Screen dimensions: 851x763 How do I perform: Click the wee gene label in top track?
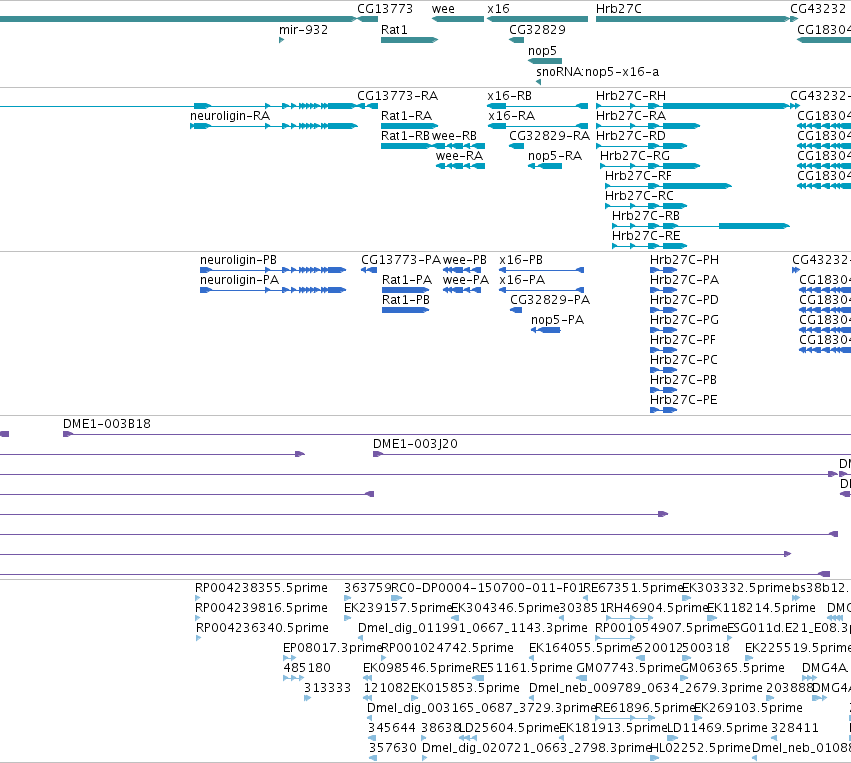coord(443,9)
